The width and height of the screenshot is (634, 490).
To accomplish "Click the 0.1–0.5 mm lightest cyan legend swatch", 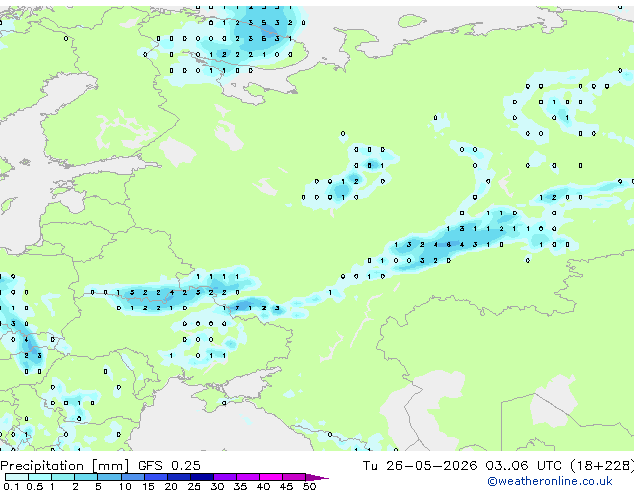I will click(17, 477).
